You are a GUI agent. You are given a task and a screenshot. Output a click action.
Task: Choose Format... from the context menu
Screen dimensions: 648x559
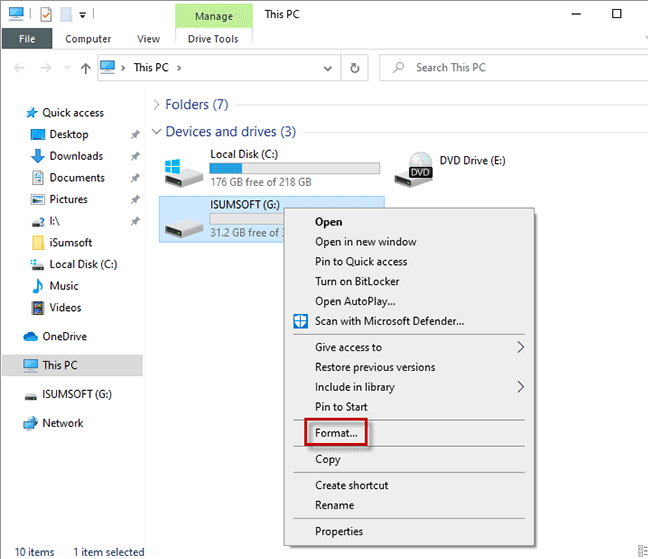tap(336, 433)
